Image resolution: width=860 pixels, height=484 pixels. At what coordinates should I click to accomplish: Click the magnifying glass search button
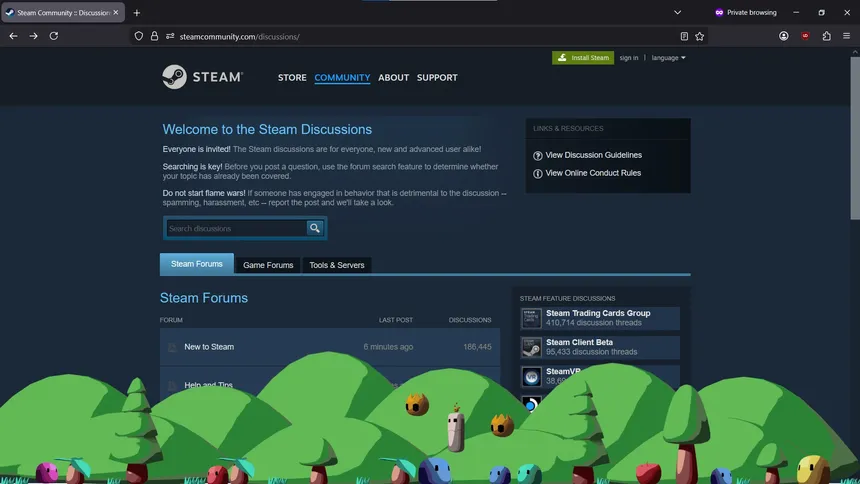(315, 228)
